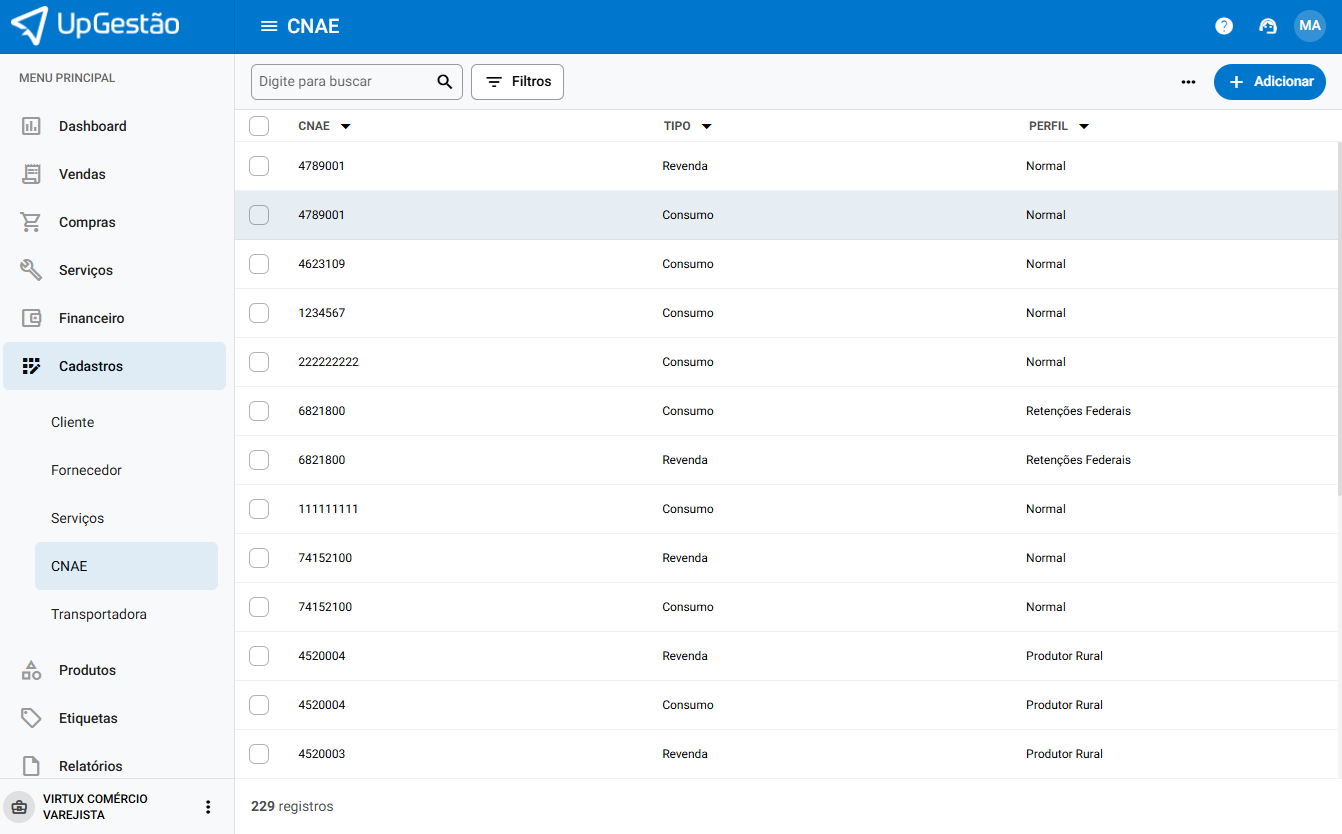Screen dimensions: 1342x834
Task: Open the three-dots more options icon
Action: [x=1188, y=82]
